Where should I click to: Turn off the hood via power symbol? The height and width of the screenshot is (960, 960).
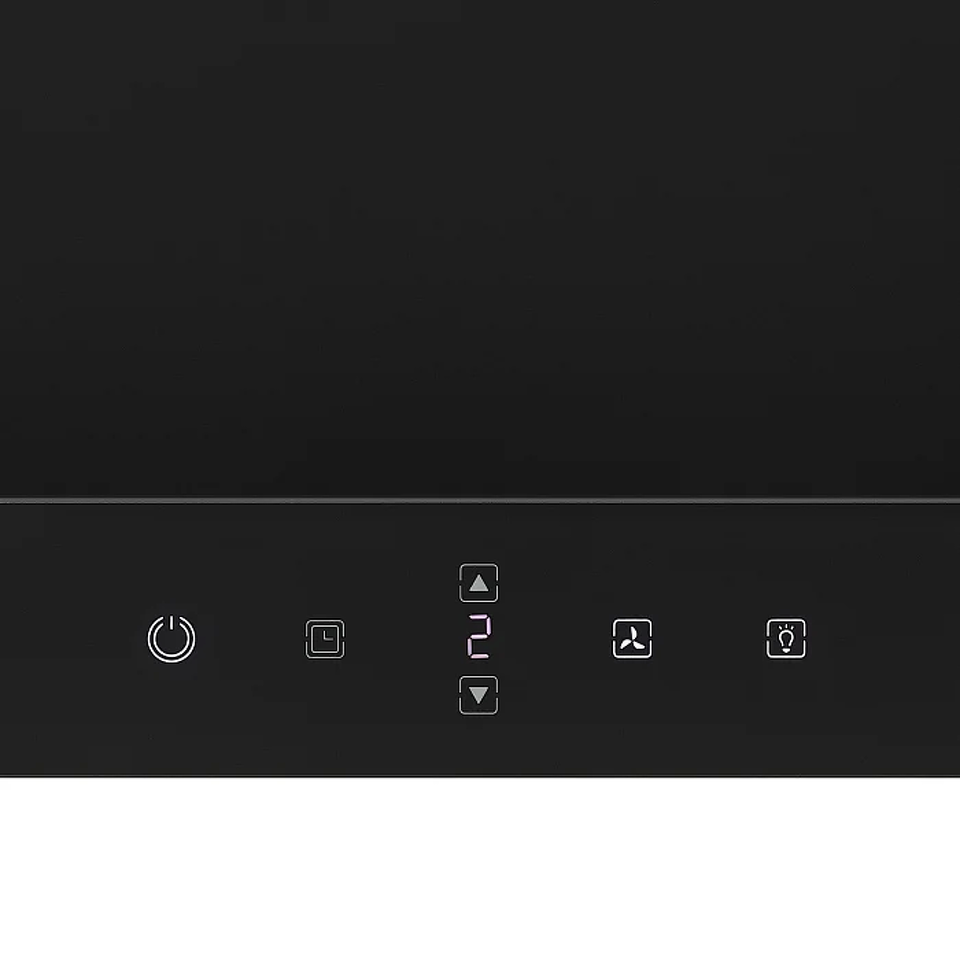point(171,639)
